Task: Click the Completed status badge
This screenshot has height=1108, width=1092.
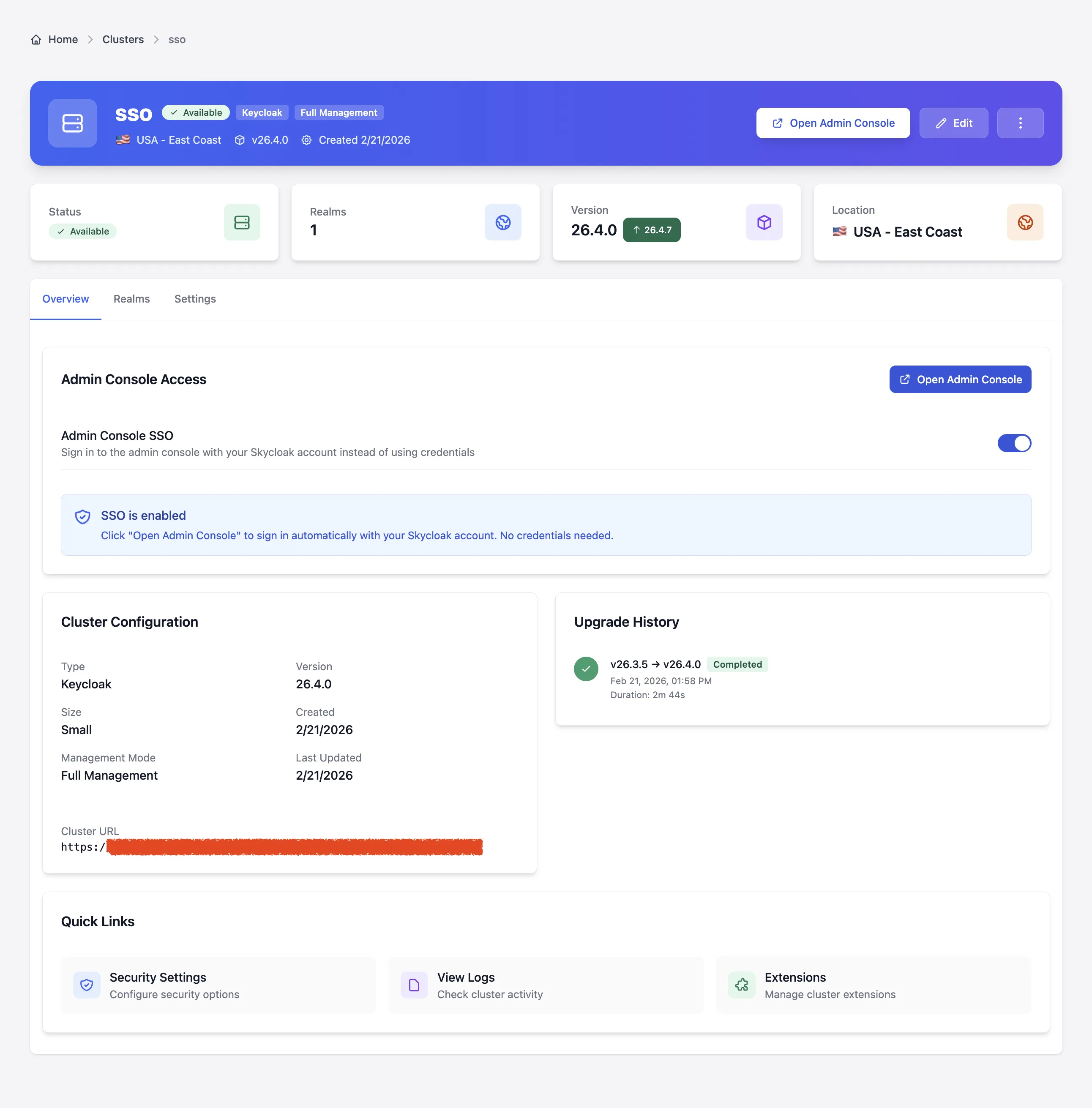Action: point(737,664)
